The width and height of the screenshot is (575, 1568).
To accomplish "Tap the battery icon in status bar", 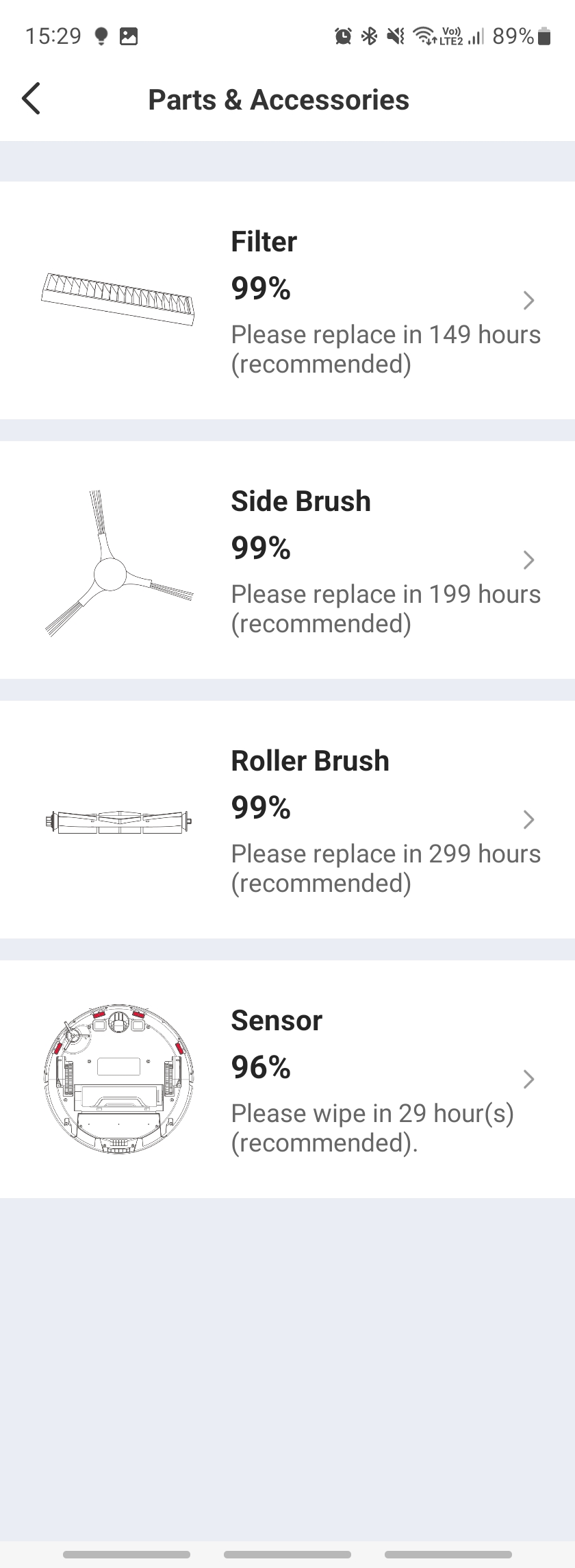I will click(x=545, y=36).
